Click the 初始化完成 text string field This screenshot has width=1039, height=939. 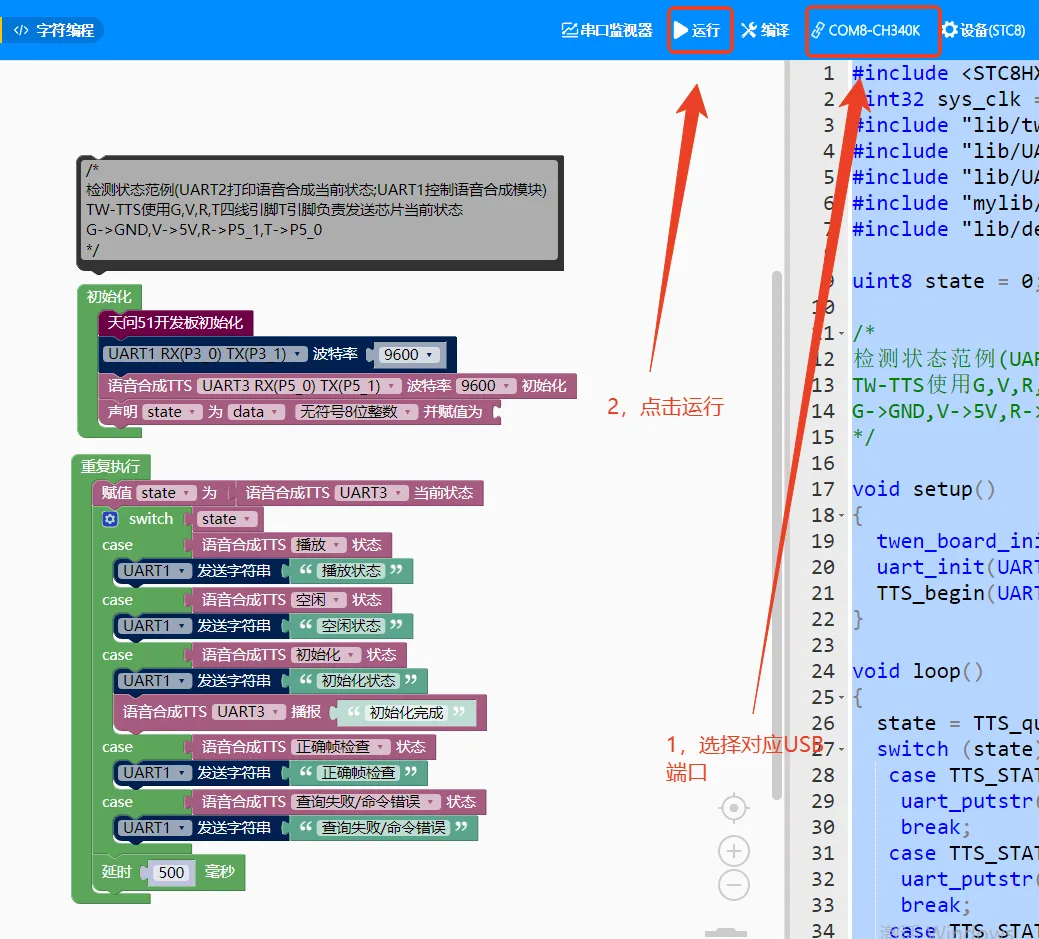[x=407, y=713]
